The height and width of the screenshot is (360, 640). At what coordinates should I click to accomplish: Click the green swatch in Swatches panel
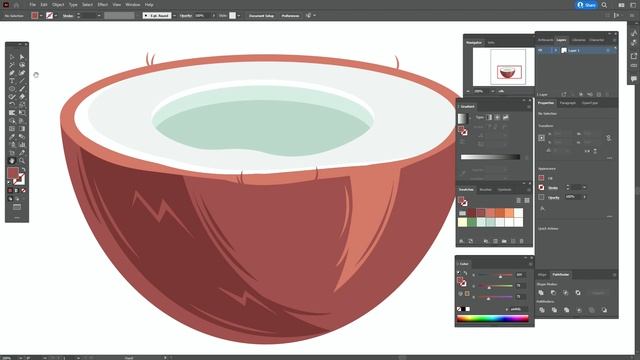click(x=472, y=222)
